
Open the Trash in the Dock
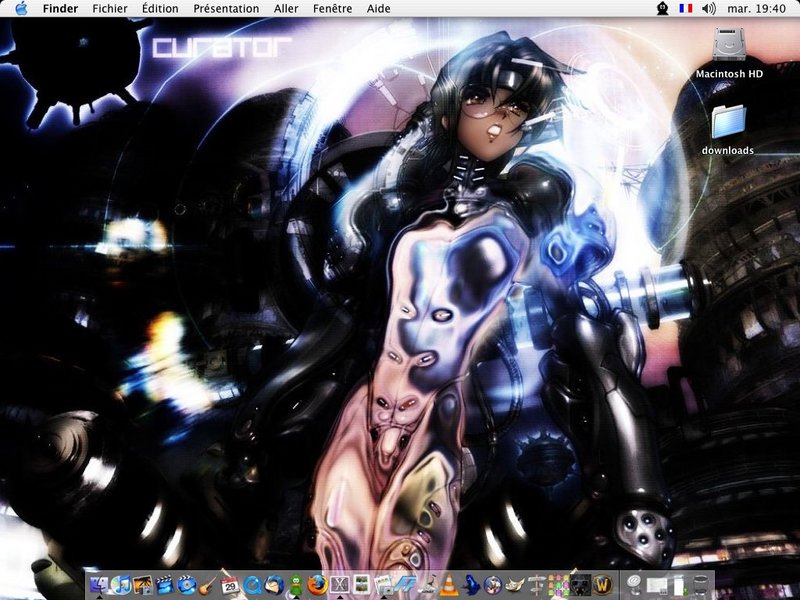point(701,585)
